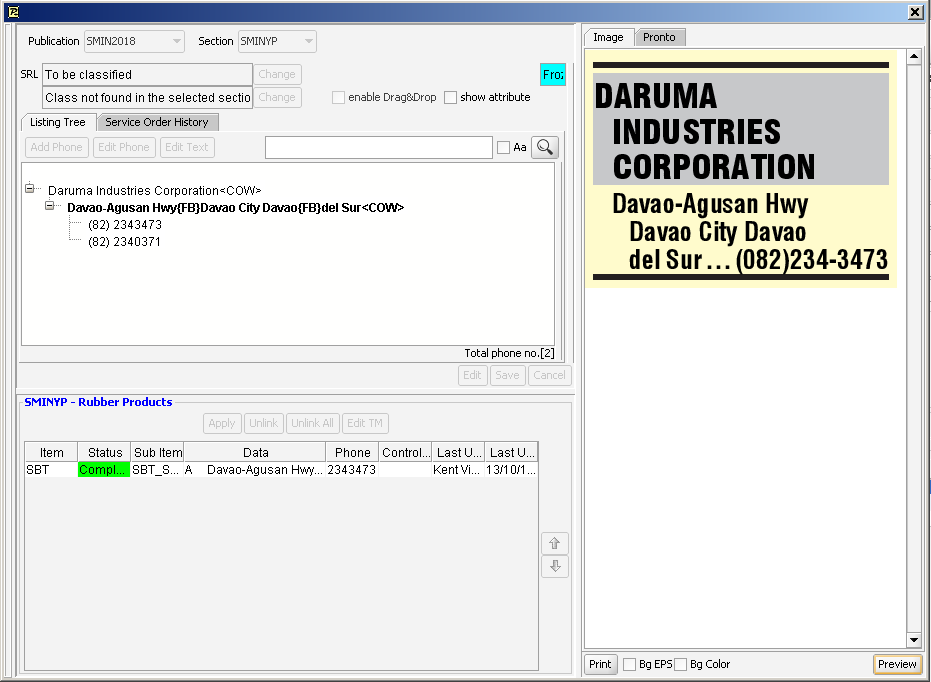Click the Control column header
Viewport: 931px width, 682px height.
point(406,453)
